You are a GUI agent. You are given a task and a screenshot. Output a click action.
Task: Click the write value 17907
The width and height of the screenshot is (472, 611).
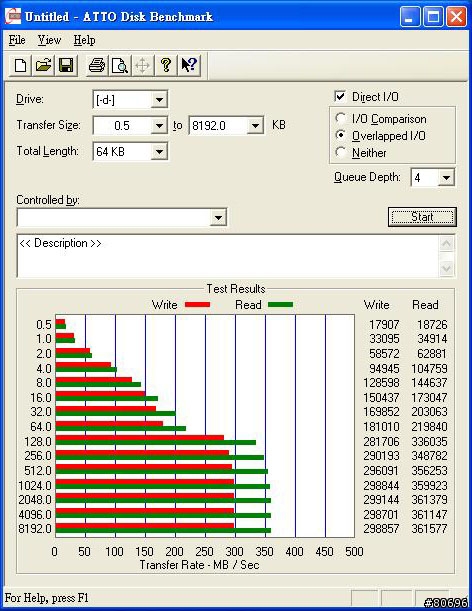pos(384,325)
